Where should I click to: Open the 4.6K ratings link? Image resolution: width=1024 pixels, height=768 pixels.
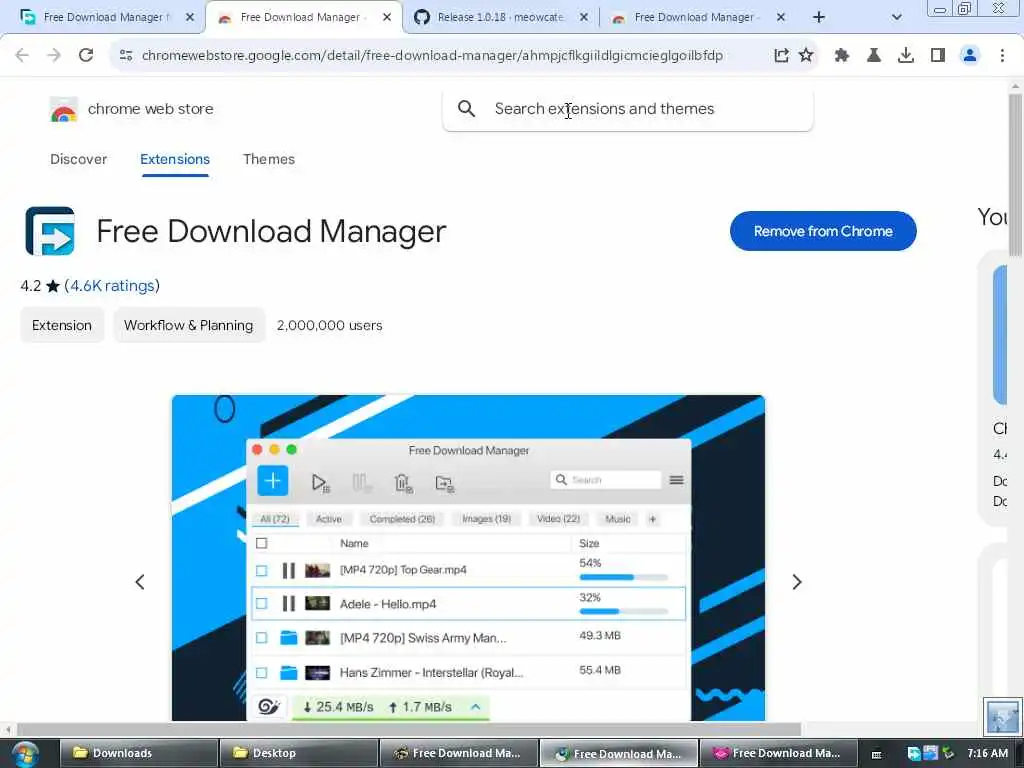pos(112,285)
